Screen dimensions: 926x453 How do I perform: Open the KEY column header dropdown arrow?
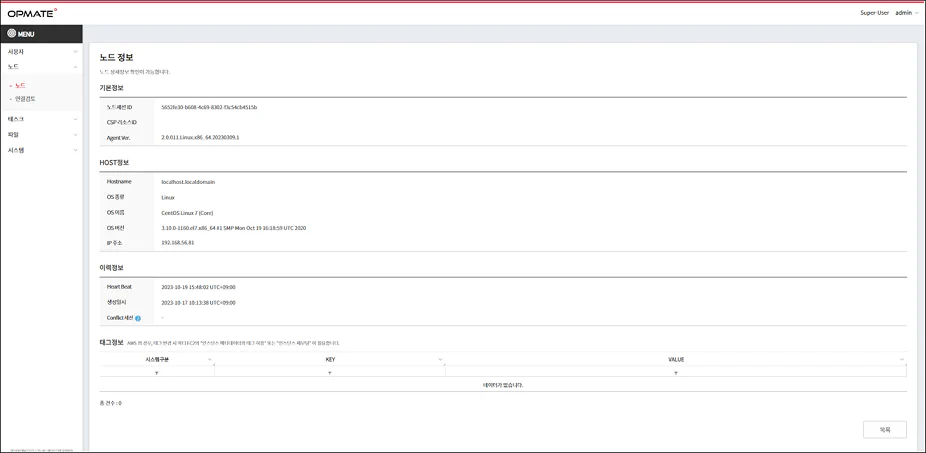(440, 360)
